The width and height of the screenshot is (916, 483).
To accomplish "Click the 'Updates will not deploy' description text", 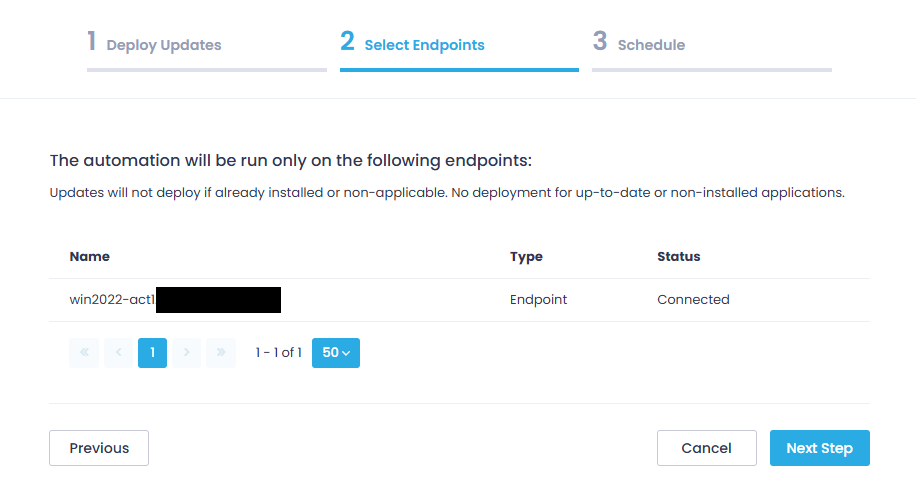I will coord(447,192).
